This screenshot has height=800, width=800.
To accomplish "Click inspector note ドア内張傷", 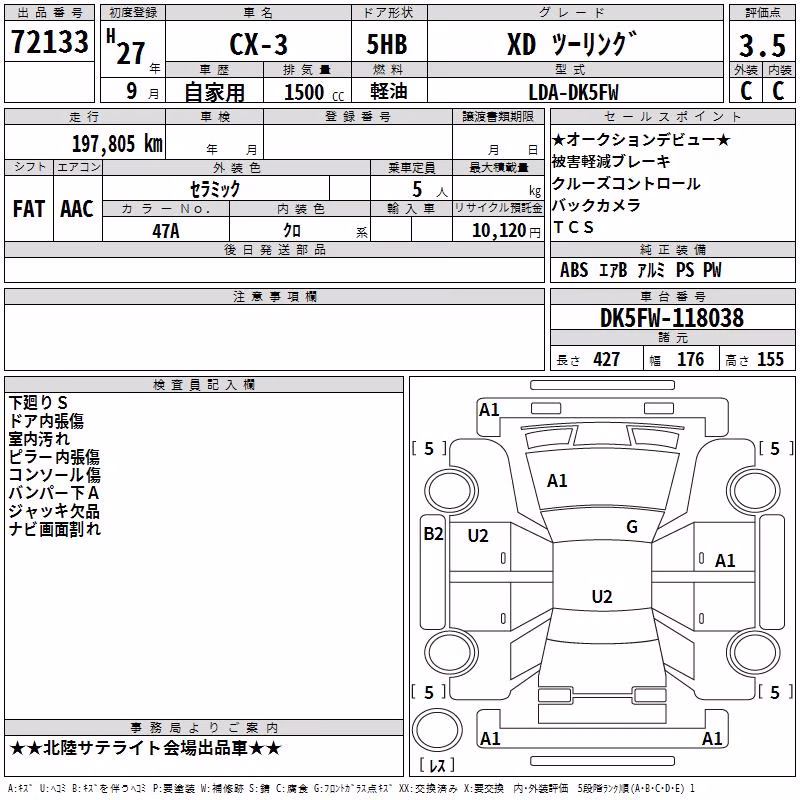I will 46,420.
